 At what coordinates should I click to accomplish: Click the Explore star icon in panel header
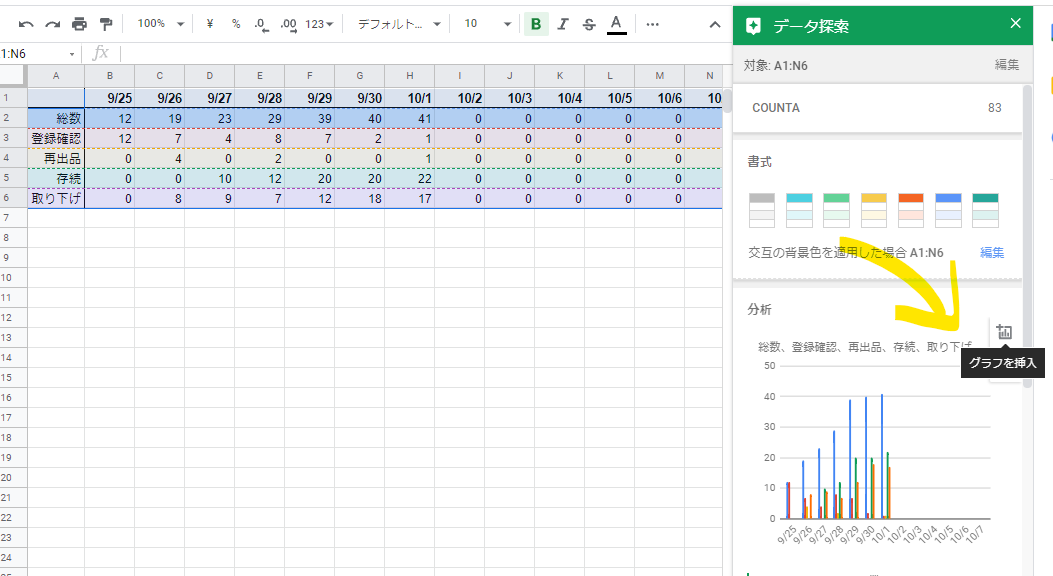[x=753, y=26]
